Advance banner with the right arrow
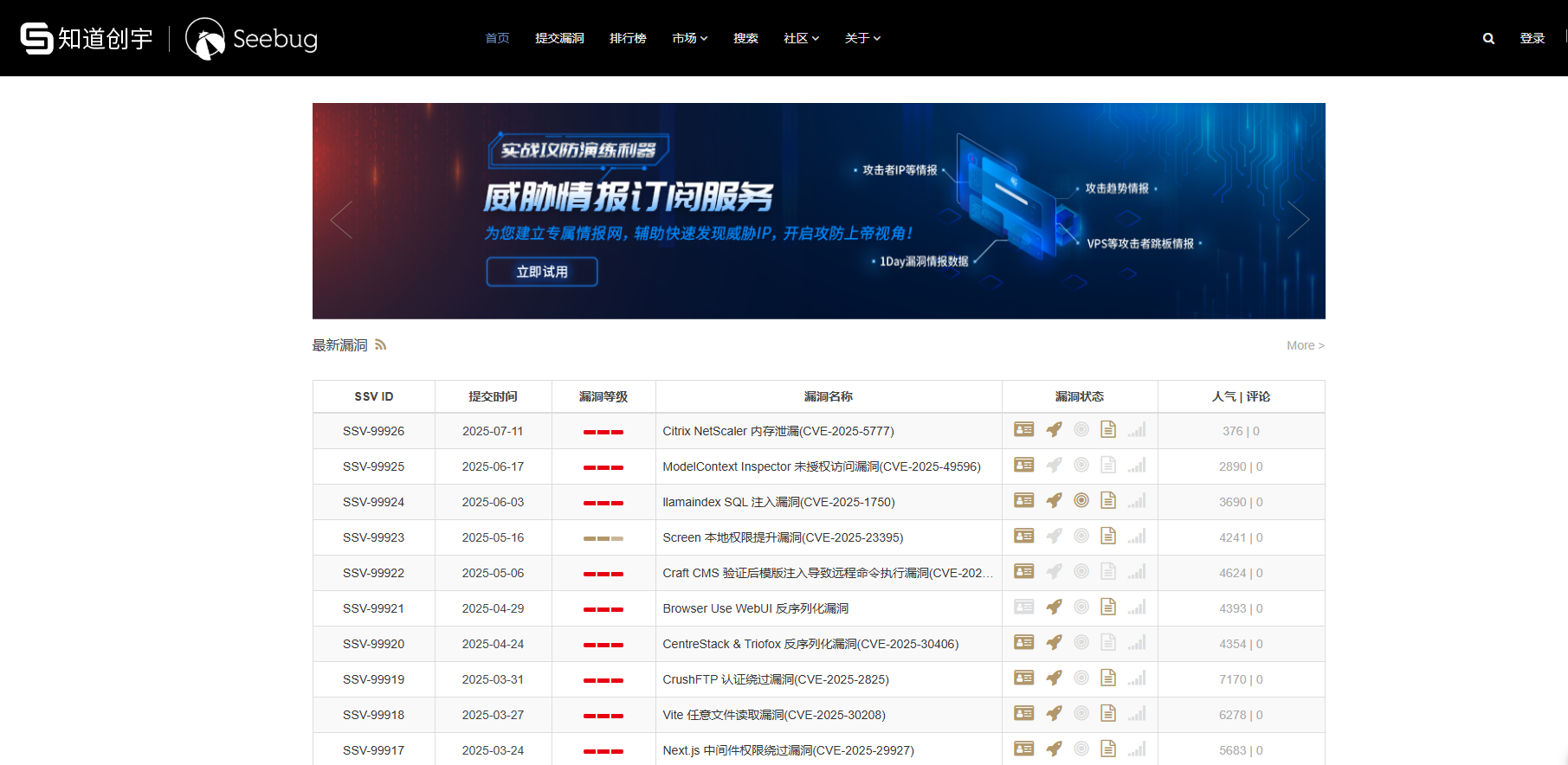 (x=1298, y=220)
